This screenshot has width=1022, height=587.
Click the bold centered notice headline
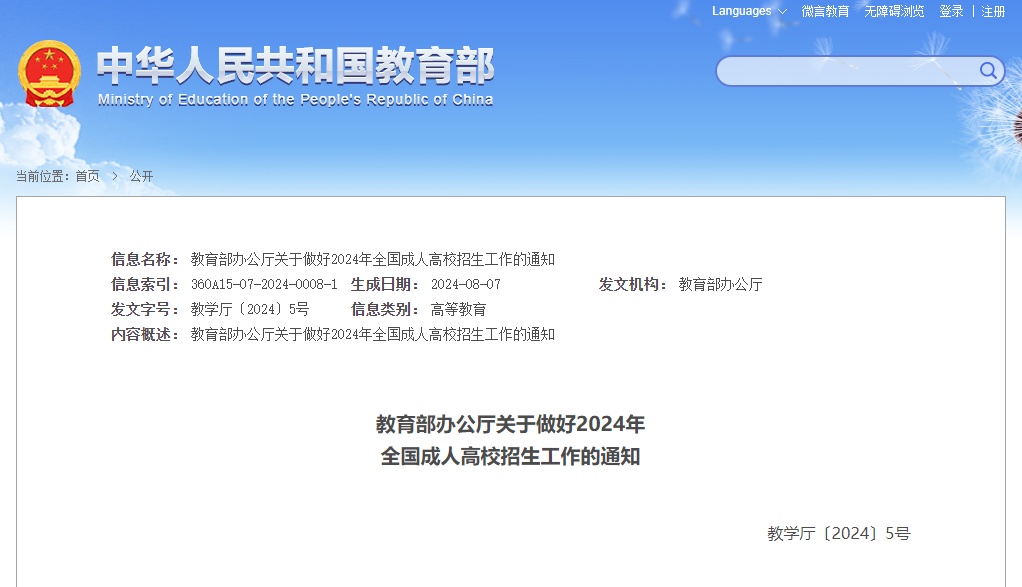pyautogui.click(x=510, y=440)
